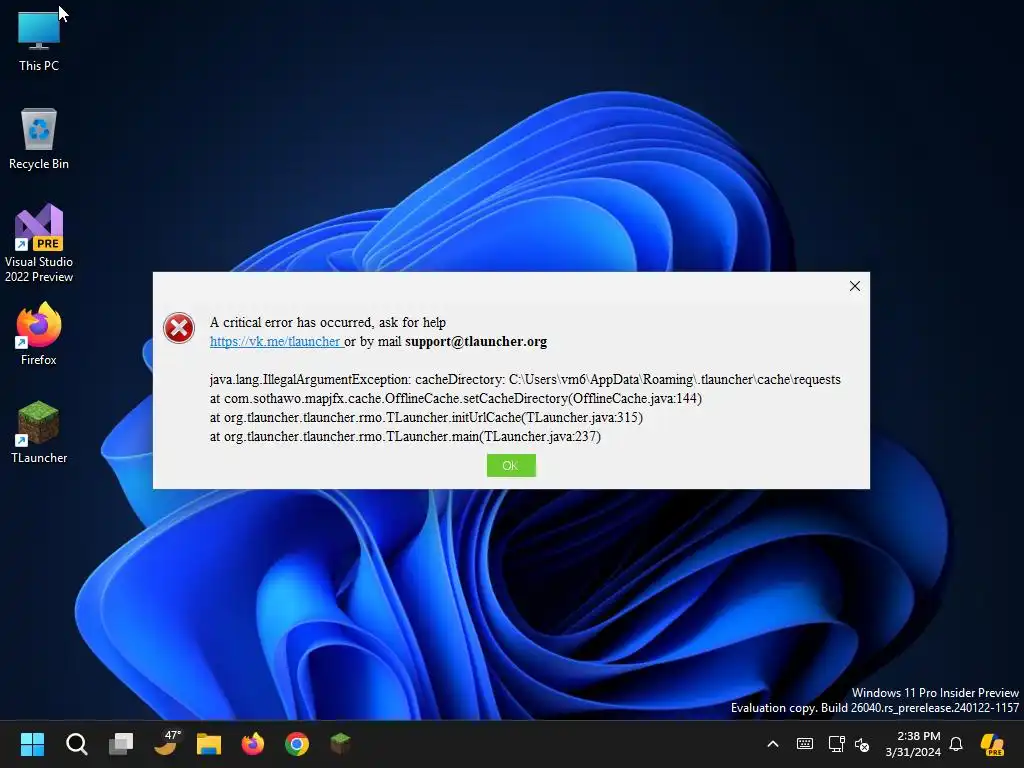1024x768 pixels.
Task: Open the notification bell
Action: [956, 744]
